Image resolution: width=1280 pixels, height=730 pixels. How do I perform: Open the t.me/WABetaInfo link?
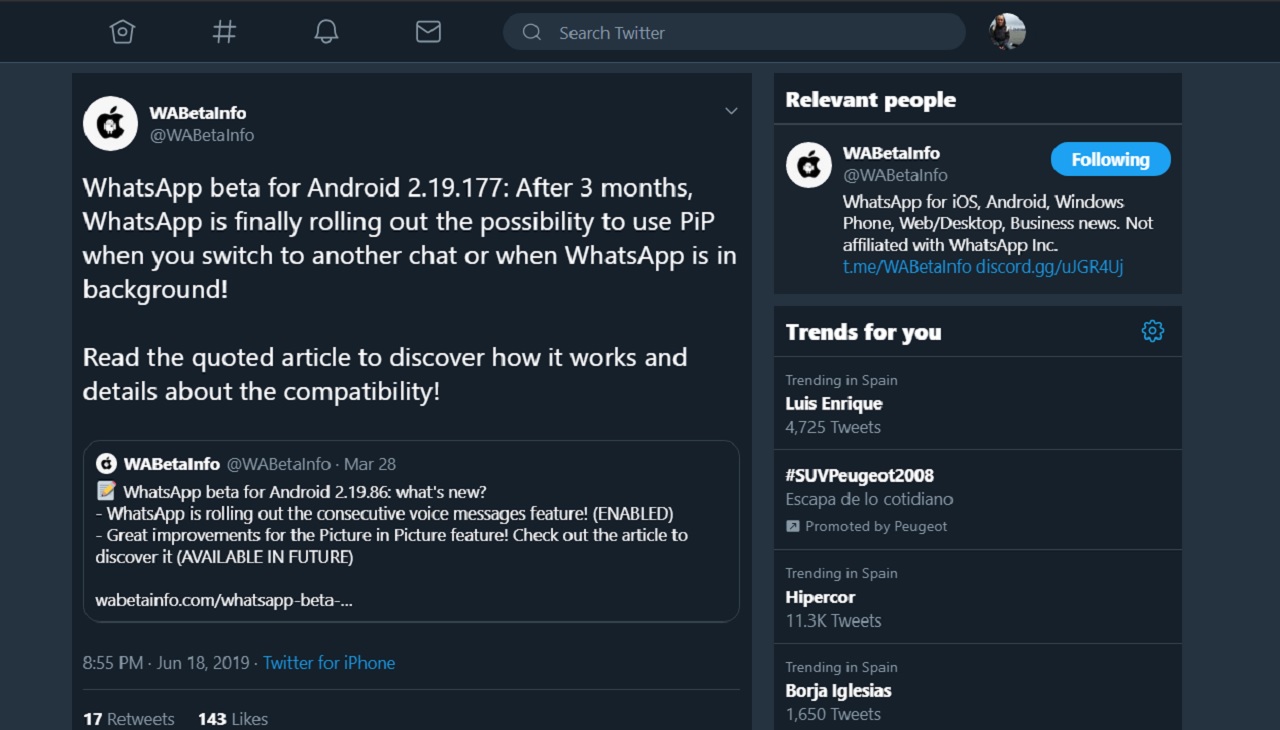coord(906,267)
